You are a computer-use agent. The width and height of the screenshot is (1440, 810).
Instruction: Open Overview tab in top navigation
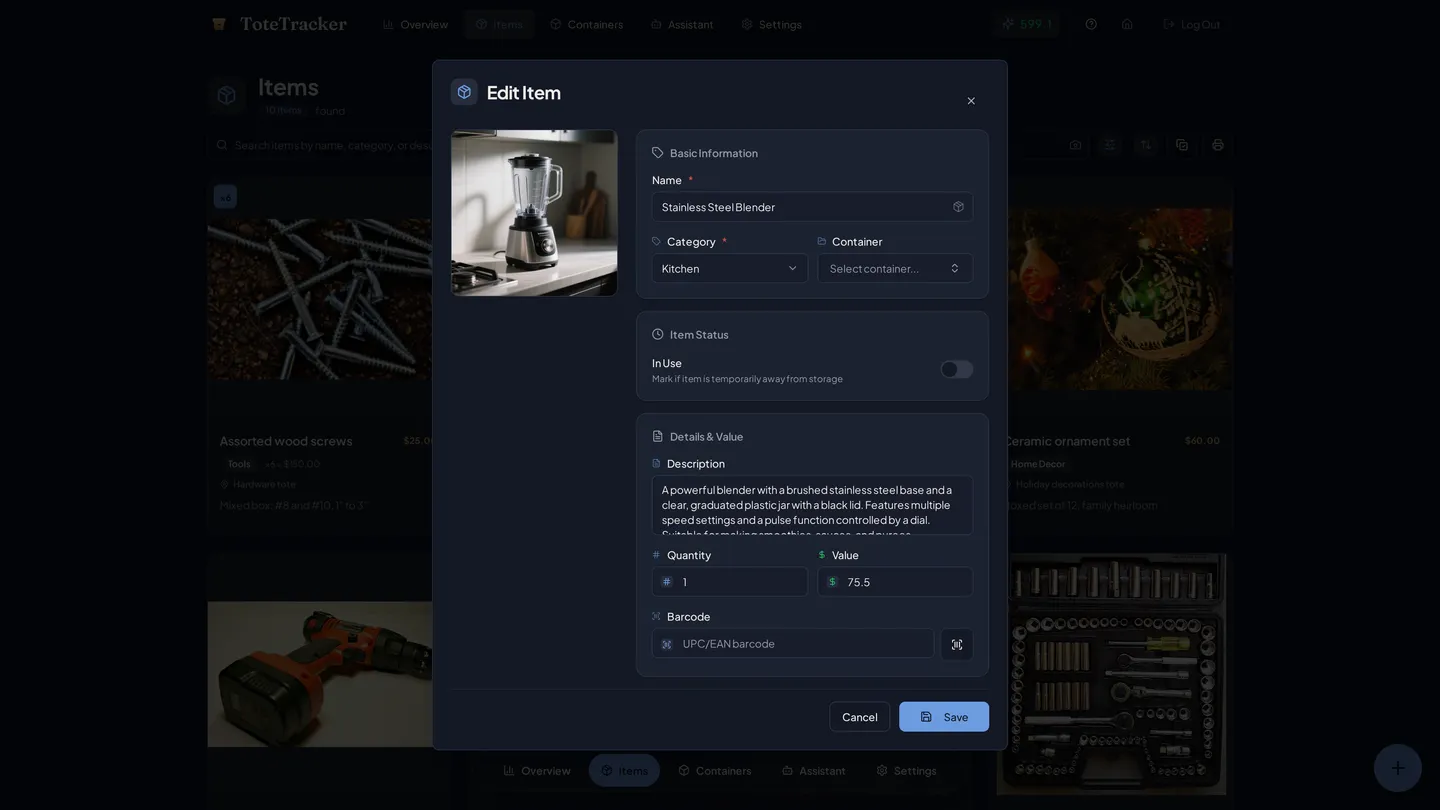[415, 24]
